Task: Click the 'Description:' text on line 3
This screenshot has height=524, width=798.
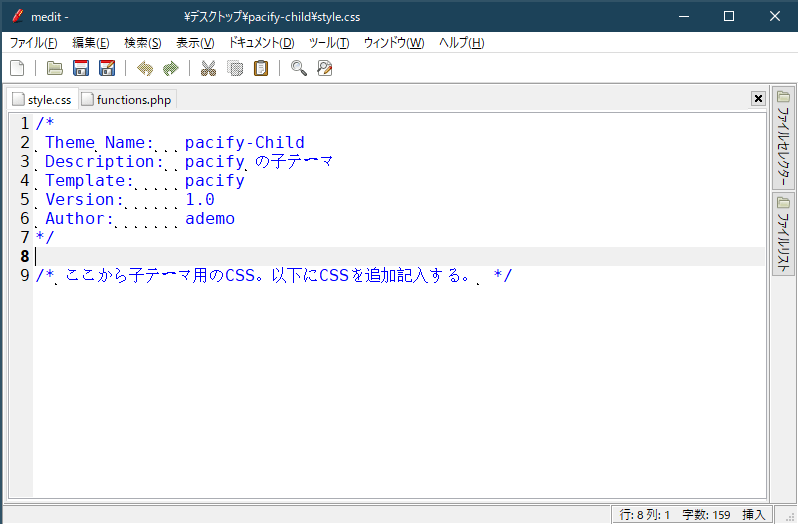Action: (x=104, y=161)
